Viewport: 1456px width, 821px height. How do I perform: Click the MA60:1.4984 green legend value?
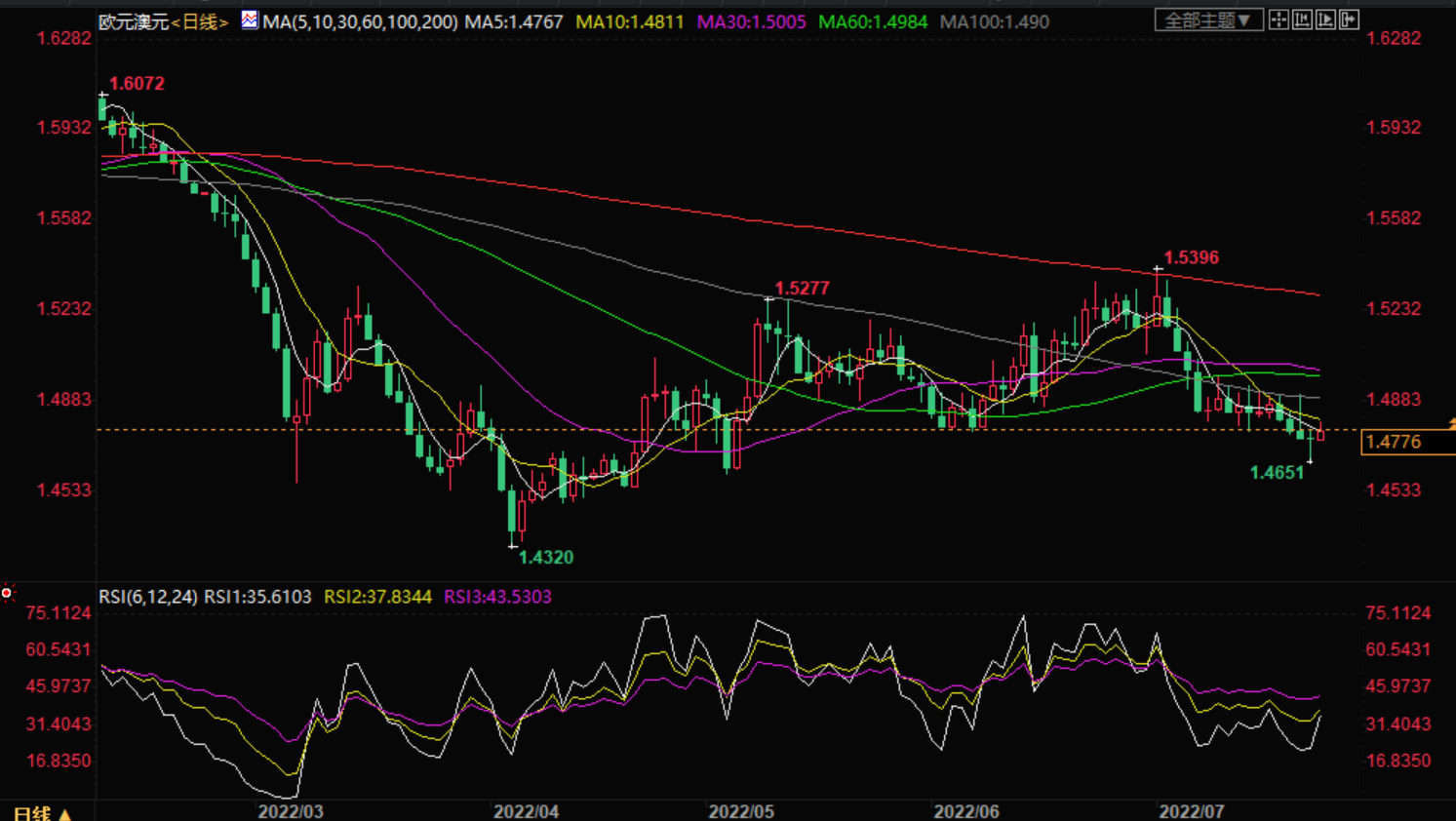[x=872, y=21]
